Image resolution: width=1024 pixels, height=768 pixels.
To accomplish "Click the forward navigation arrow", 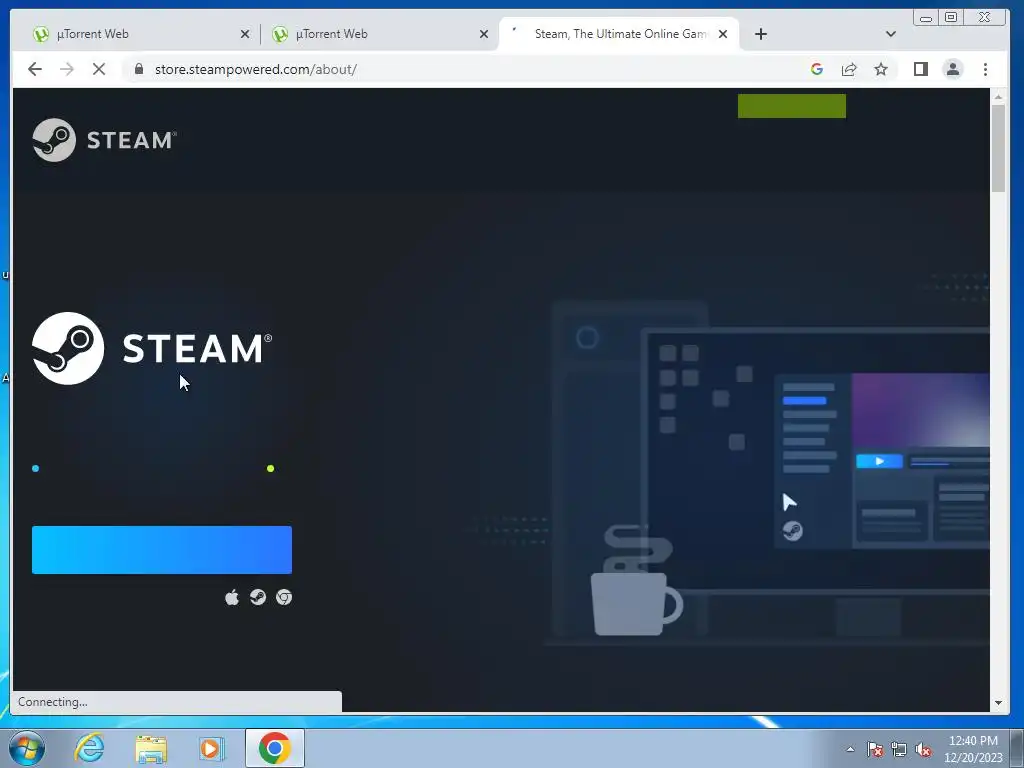I will [x=67, y=69].
